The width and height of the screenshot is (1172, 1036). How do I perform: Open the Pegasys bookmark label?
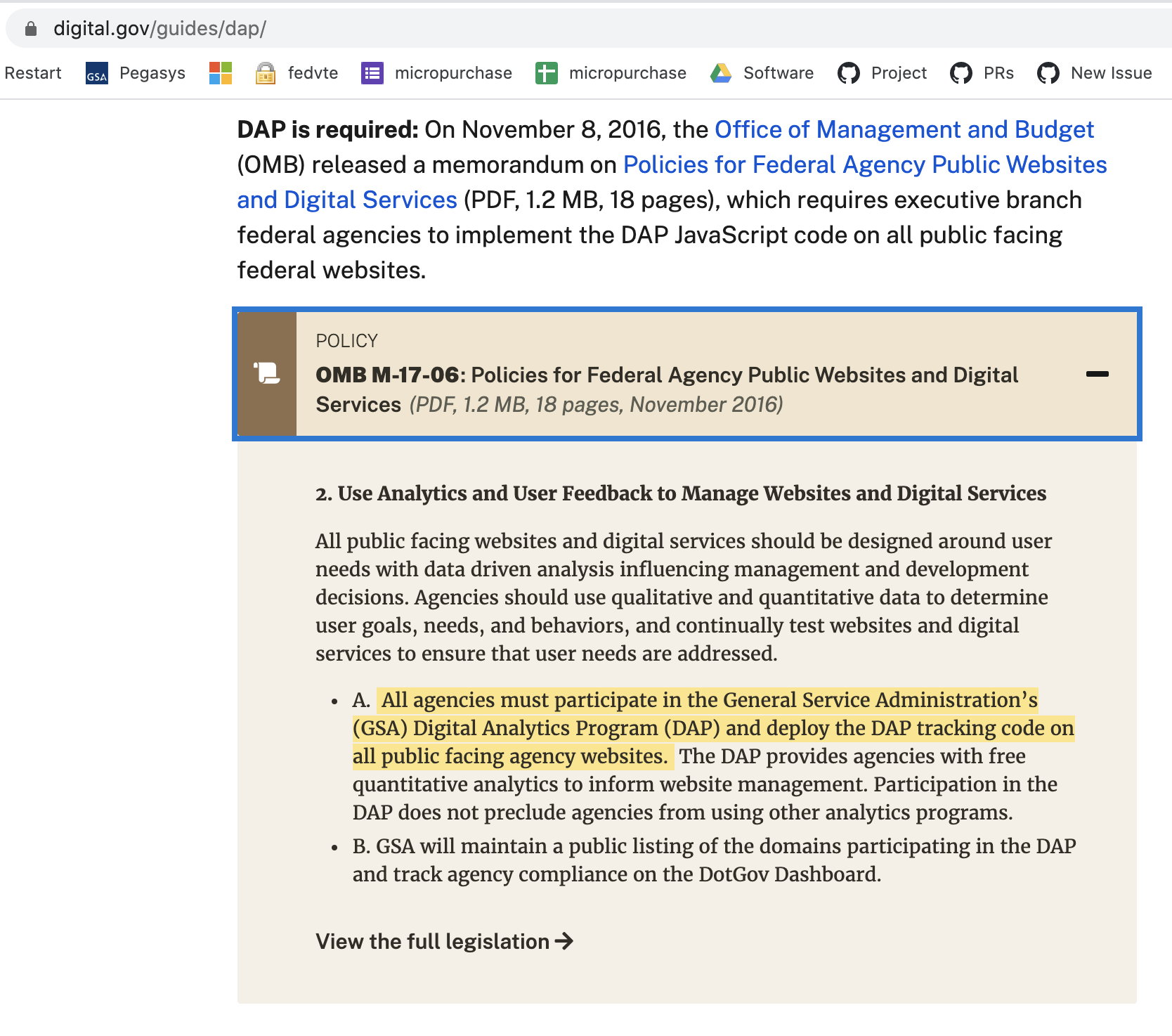pyautogui.click(x=152, y=73)
